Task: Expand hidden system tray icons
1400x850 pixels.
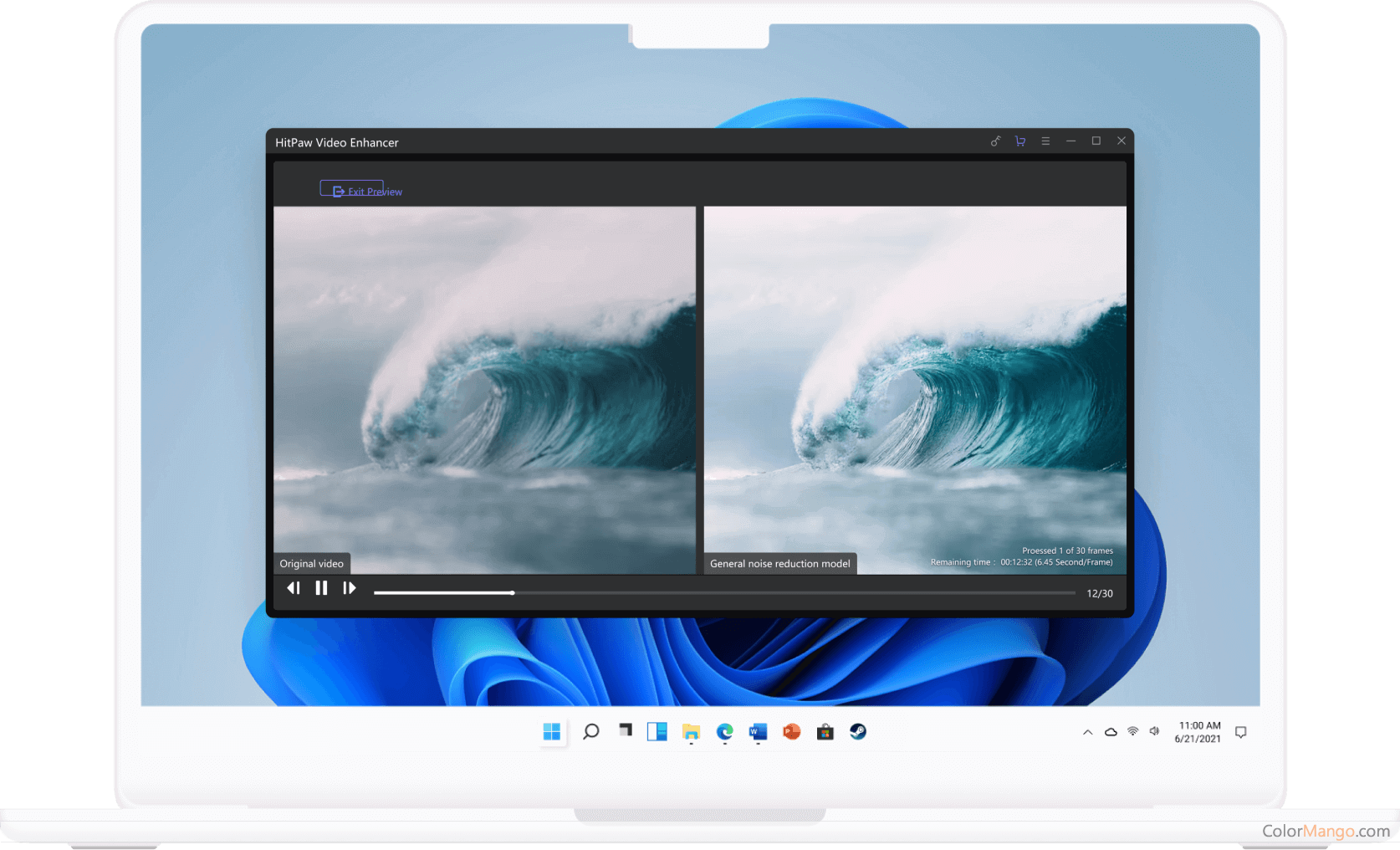Action: (x=1087, y=732)
